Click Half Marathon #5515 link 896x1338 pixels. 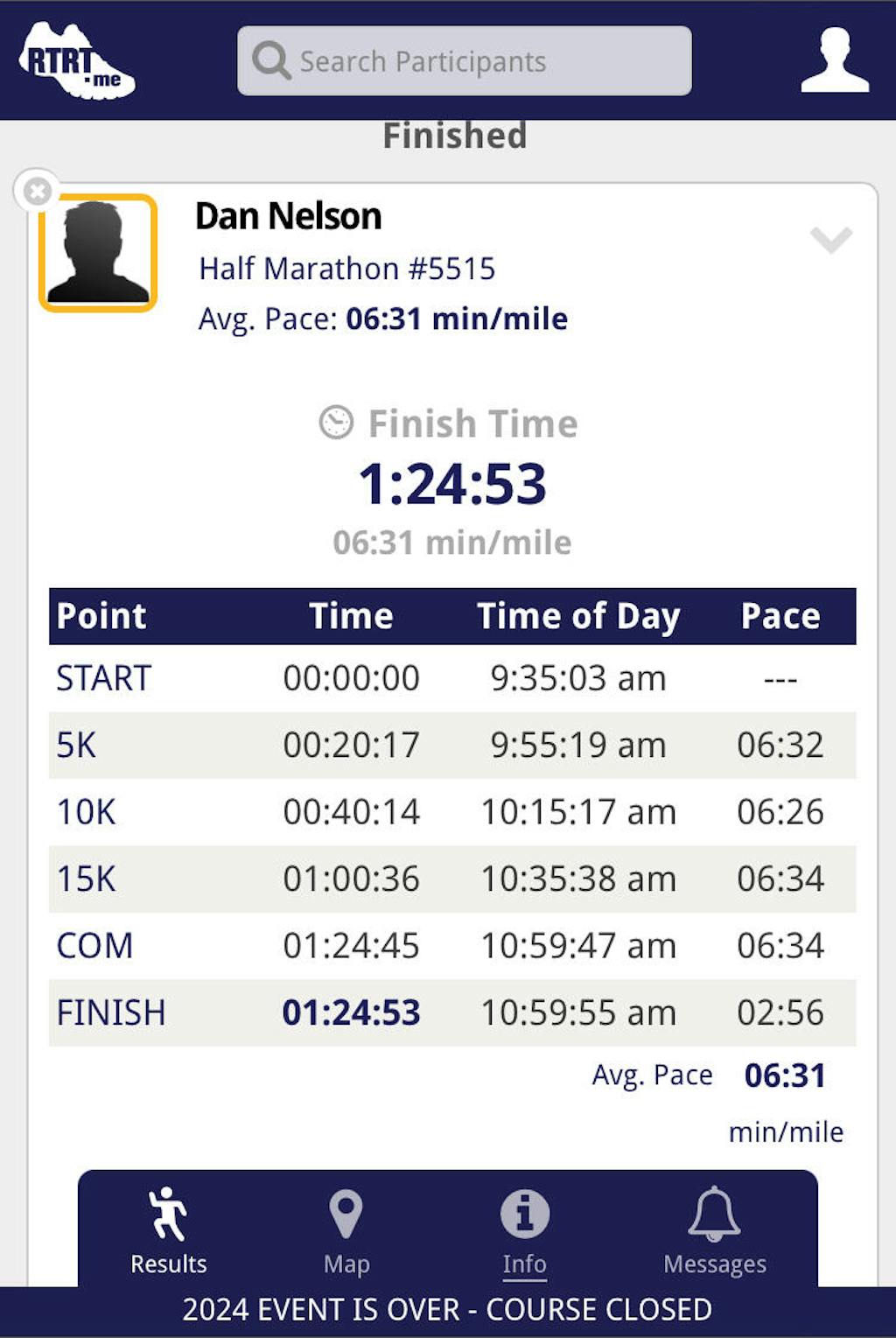(346, 269)
